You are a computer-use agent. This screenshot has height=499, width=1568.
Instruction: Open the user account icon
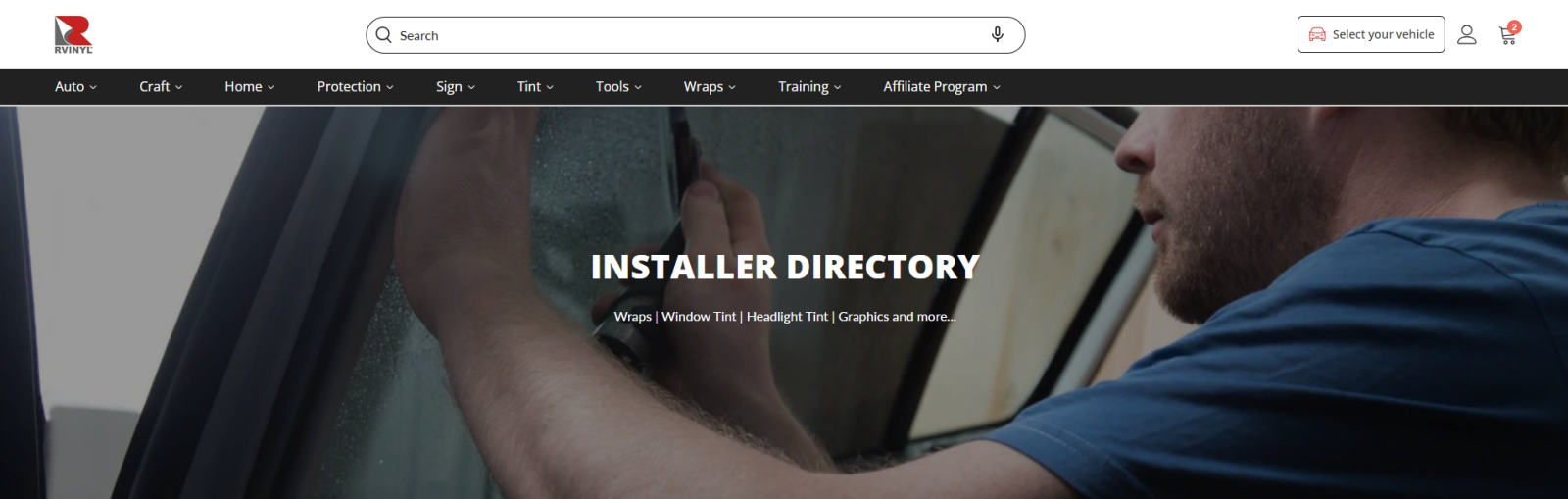pos(1466,34)
